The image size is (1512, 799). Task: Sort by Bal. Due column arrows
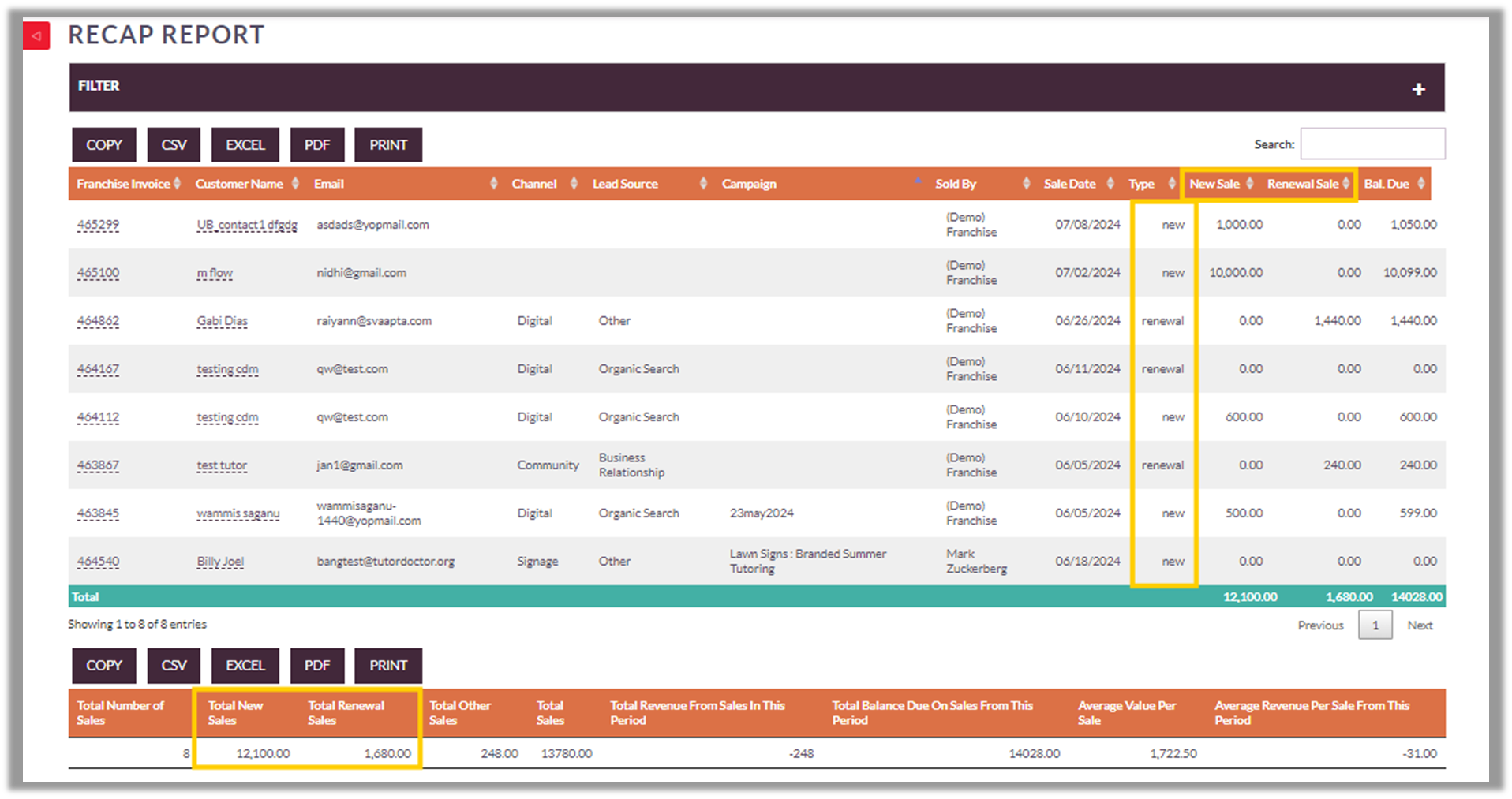[x=1420, y=184]
